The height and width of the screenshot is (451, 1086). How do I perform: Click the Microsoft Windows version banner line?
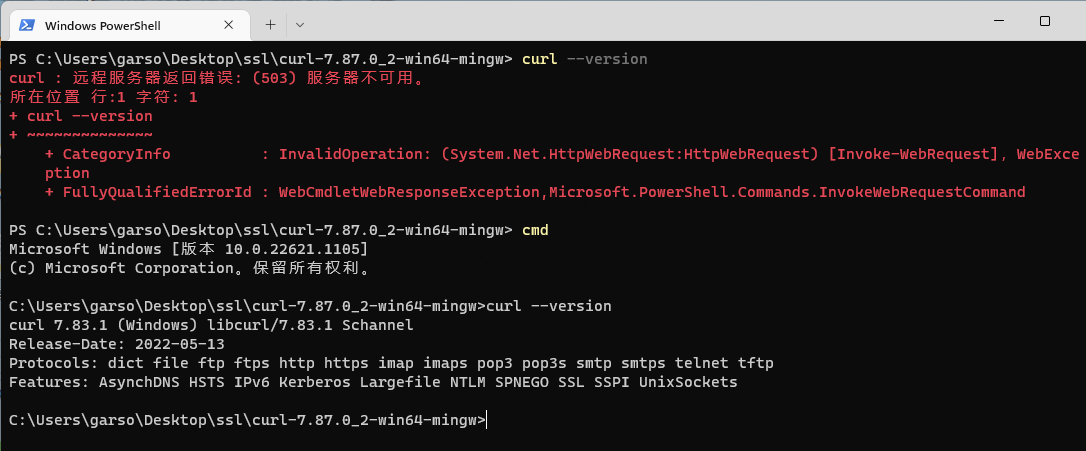188,248
